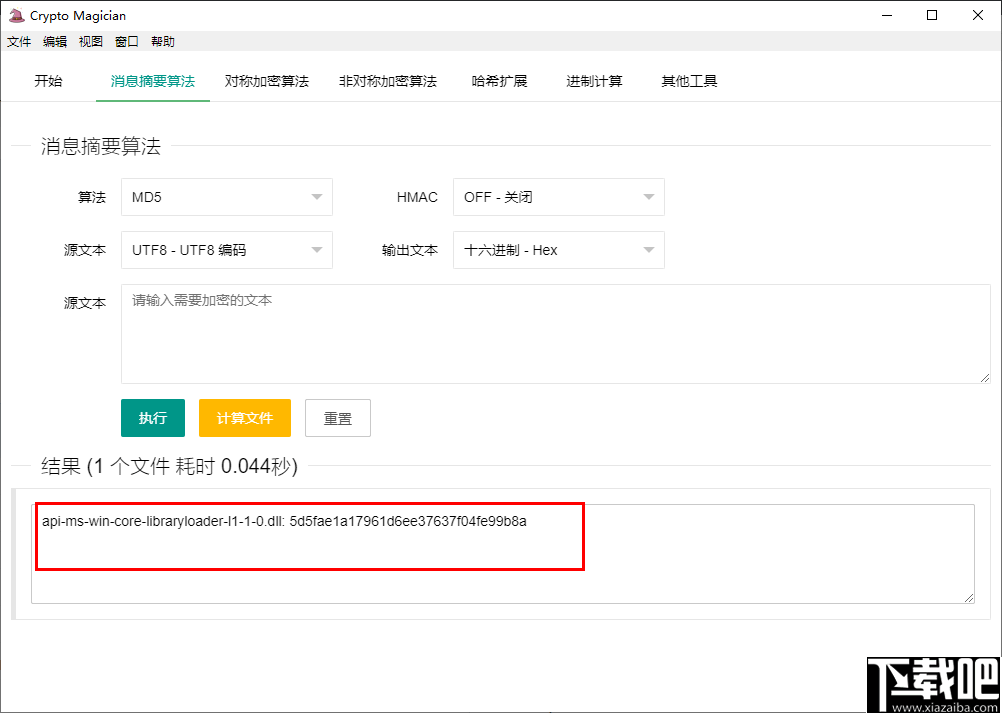Screen dimensions: 1002x713
Task: Click the 重置 button
Action: tap(337, 418)
